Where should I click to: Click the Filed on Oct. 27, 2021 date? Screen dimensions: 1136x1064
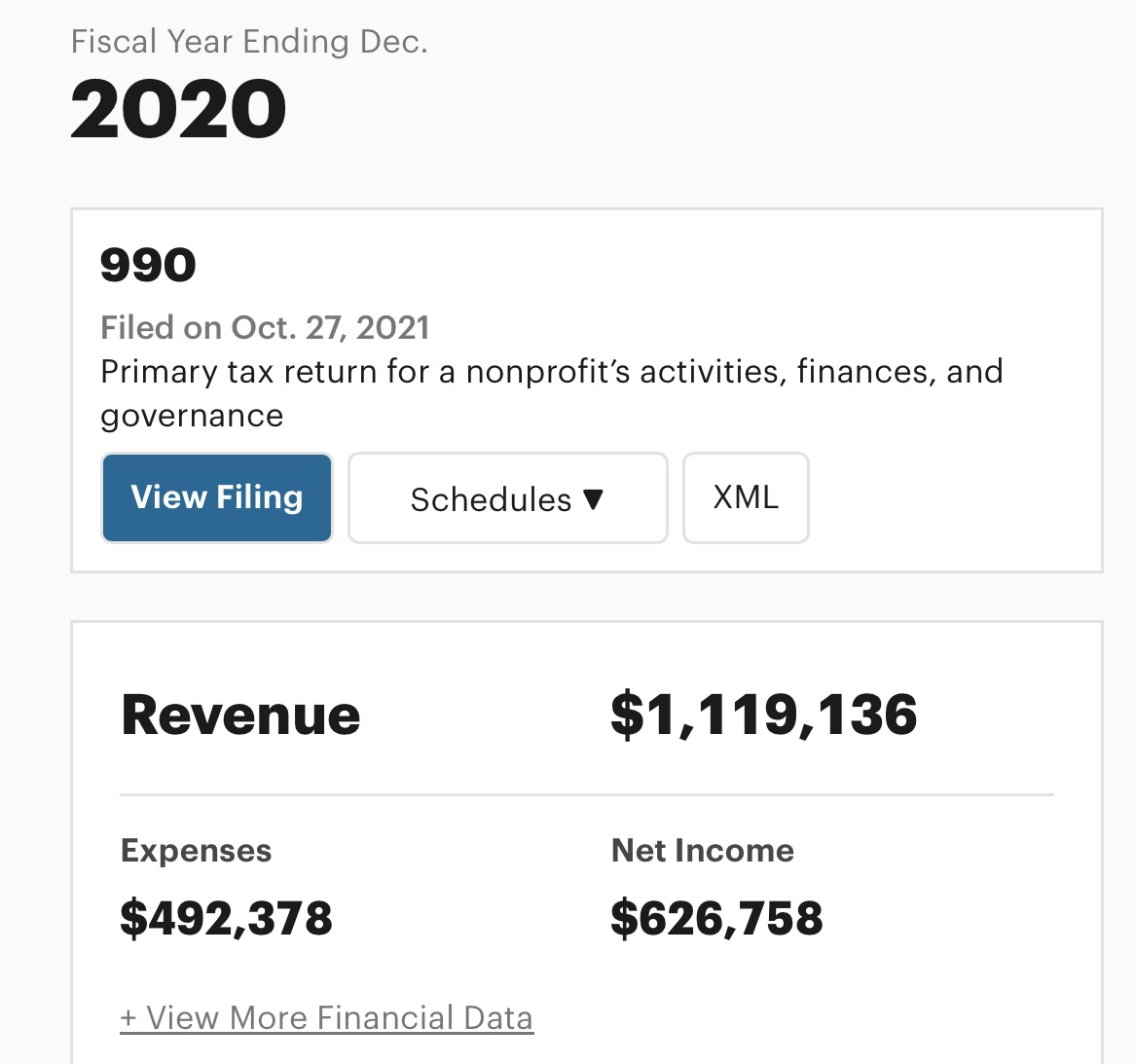pyautogui.click(x=265, y=328)
